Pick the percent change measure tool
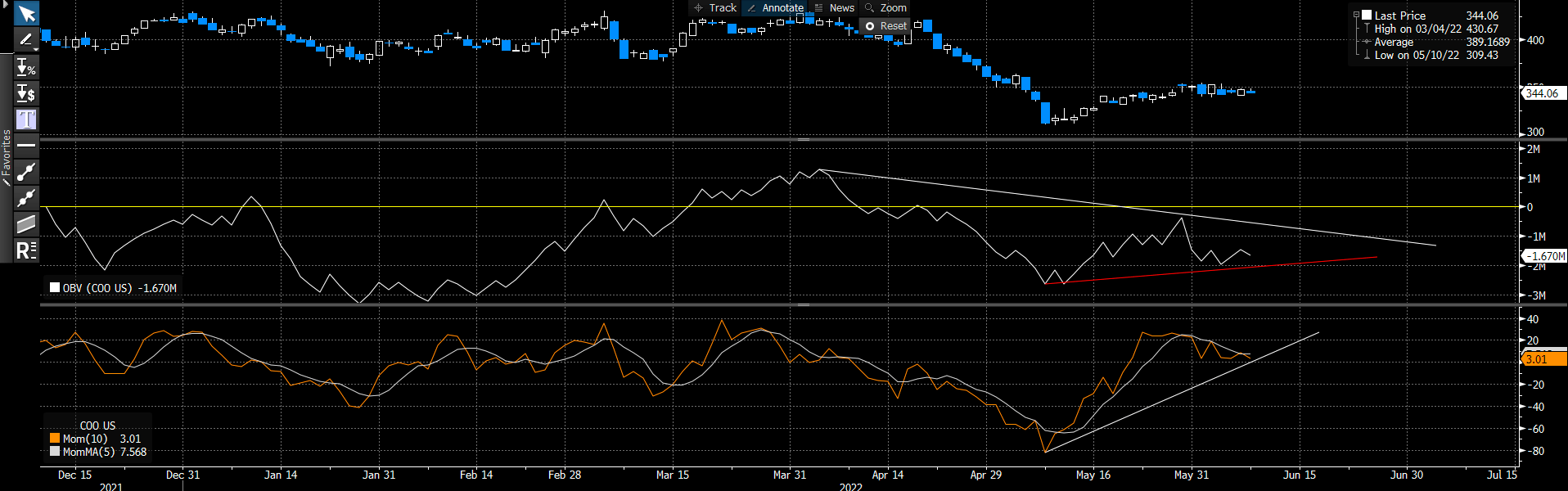The width and height of the screenshot is (1568, 491). (26, 67)
